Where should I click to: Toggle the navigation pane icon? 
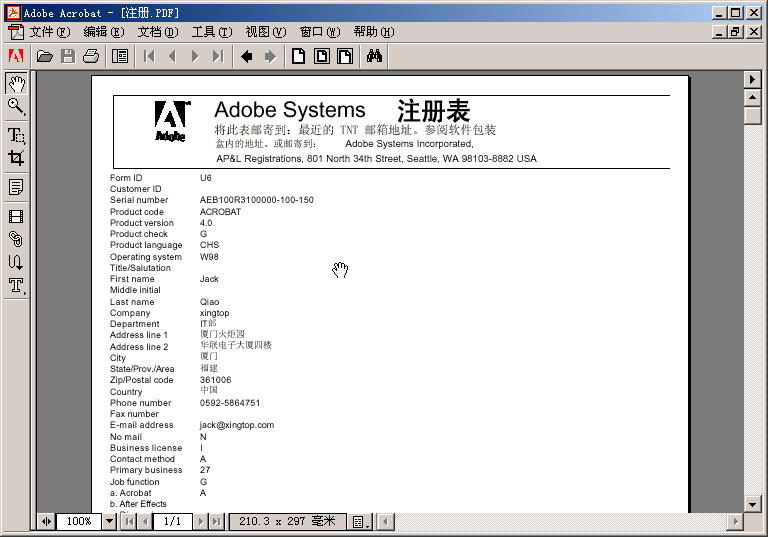120,56
